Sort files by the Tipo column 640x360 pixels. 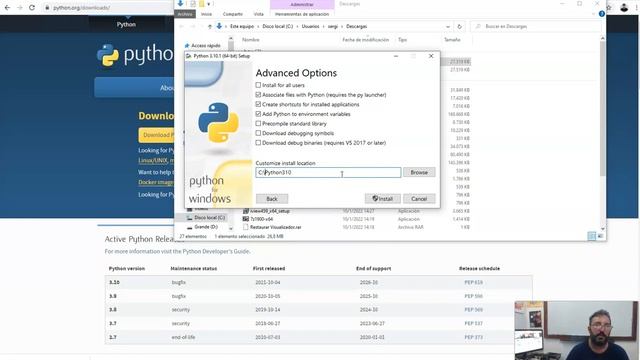tap(402, 40)
